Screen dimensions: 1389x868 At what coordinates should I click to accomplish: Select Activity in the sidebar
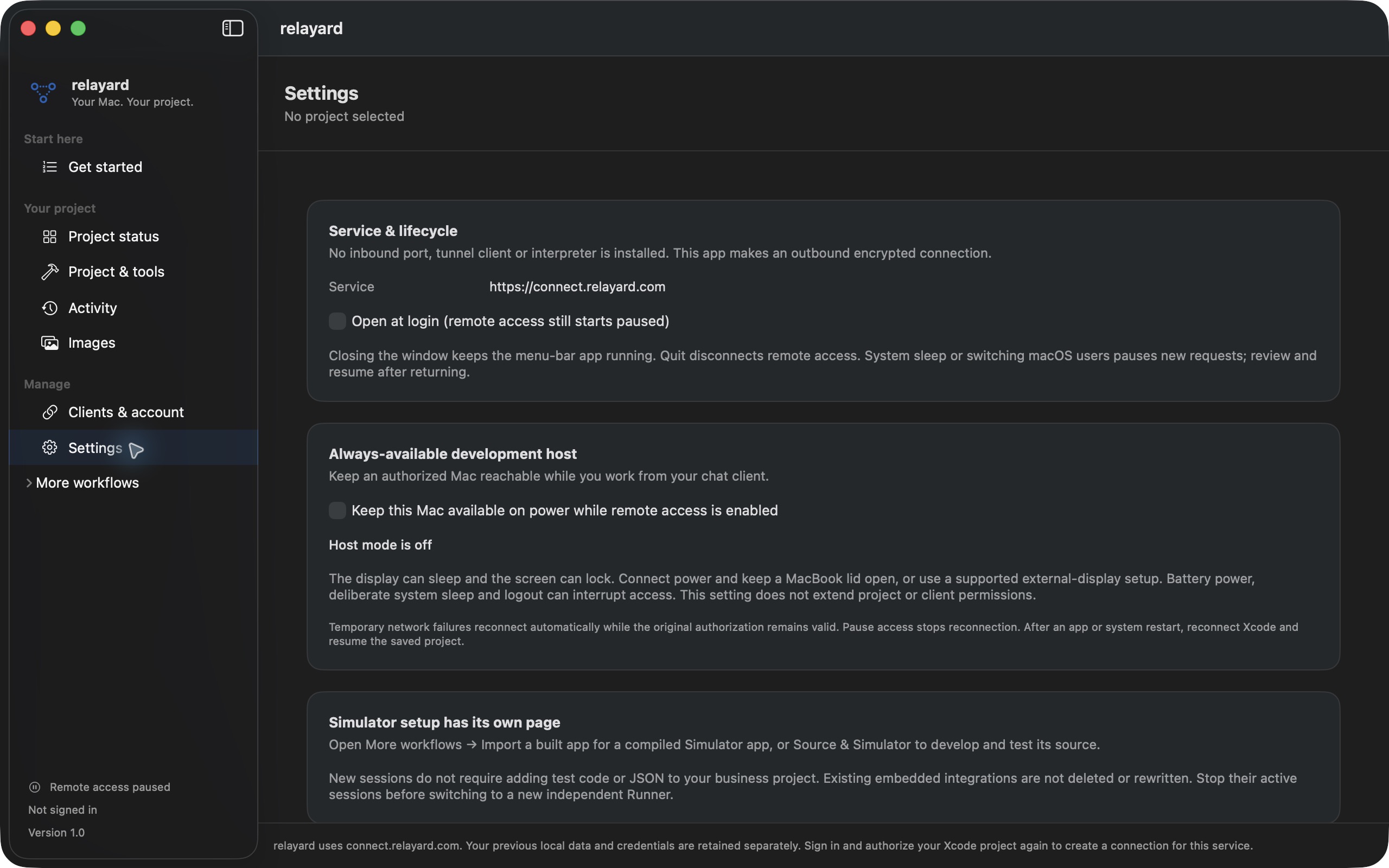[x=133, y=308]
